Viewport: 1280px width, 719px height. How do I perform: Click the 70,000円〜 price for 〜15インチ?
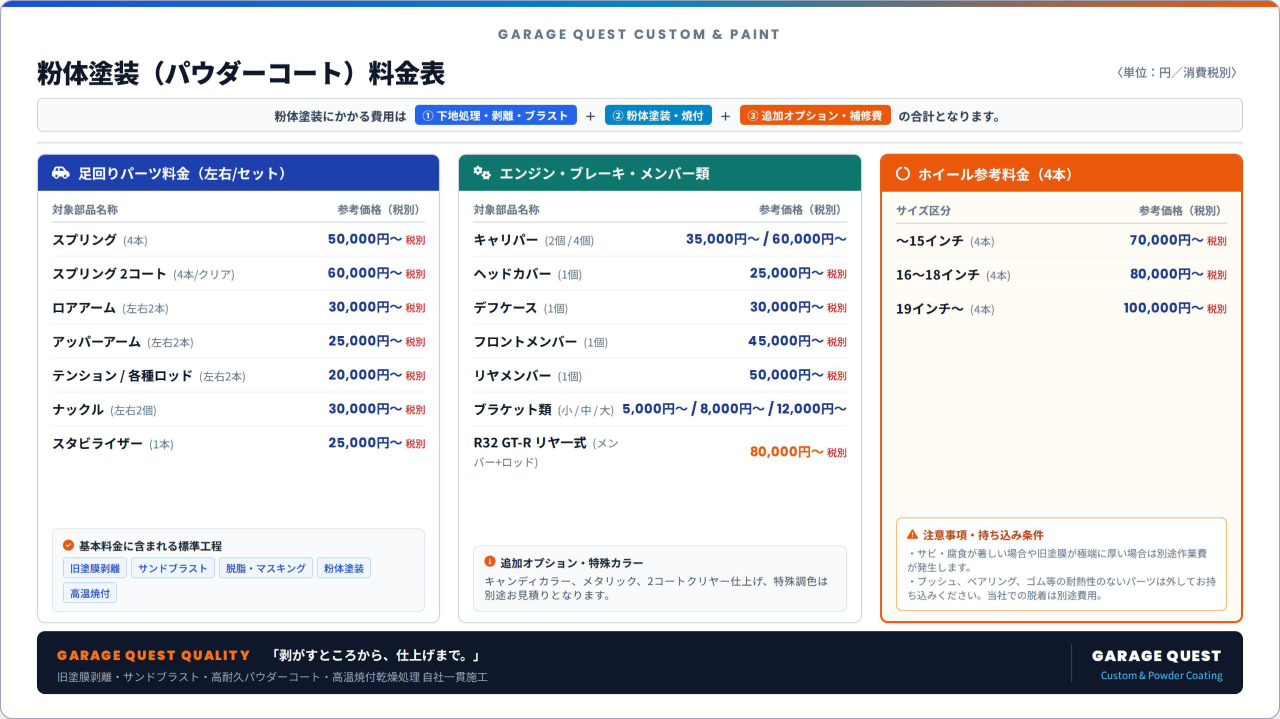(1167, 240)
